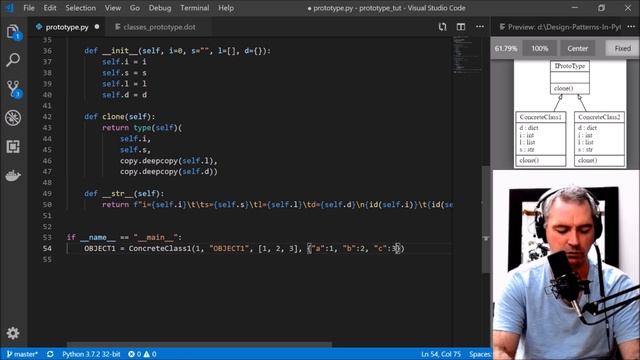640x360 pixels.
Task: Click the vertical scrollbar of the editor
Action: [x=485, y=219]
